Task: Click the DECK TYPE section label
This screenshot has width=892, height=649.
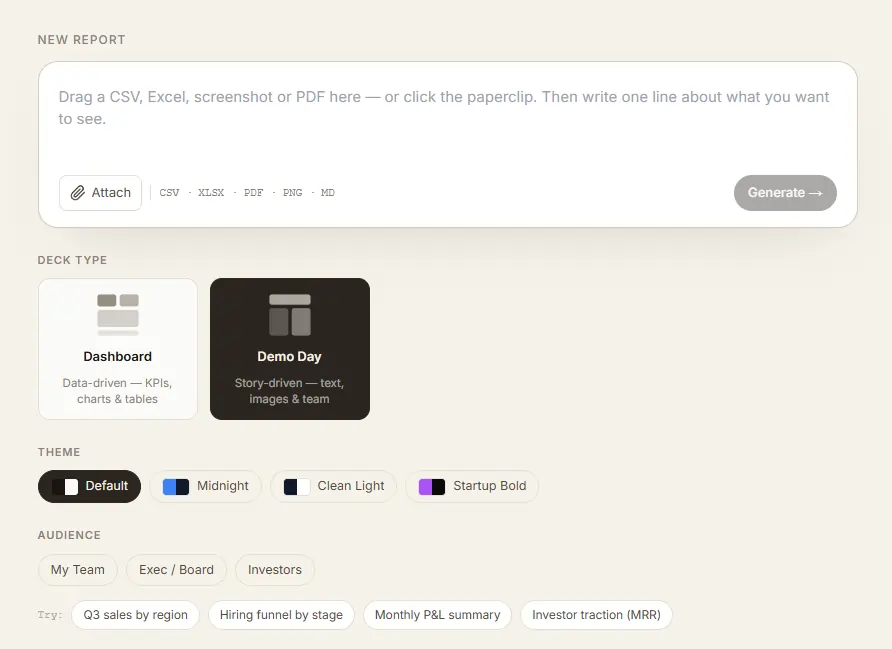Action: [72, 260]
